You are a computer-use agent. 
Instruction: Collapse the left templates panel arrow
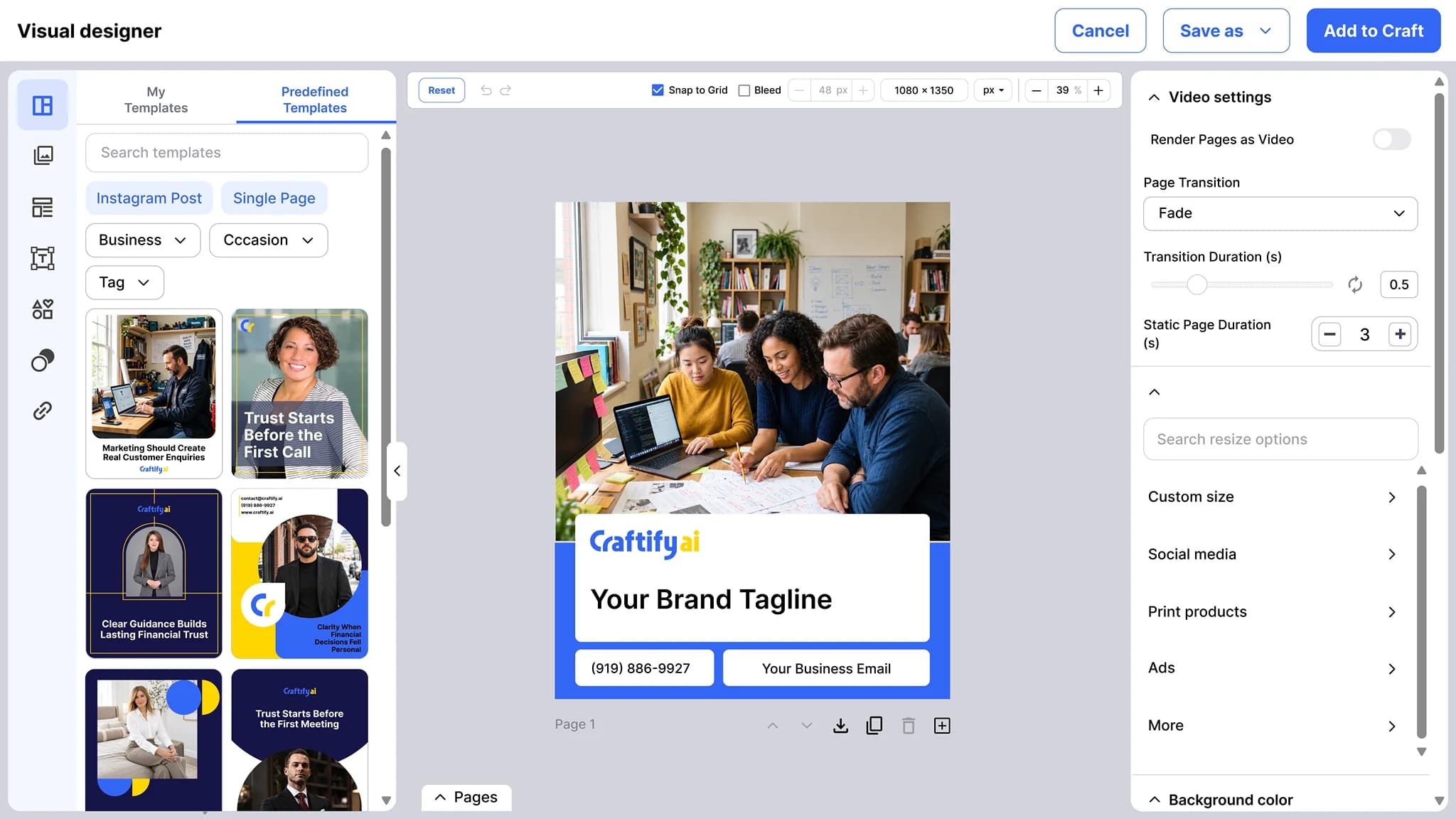pos(397,471)
